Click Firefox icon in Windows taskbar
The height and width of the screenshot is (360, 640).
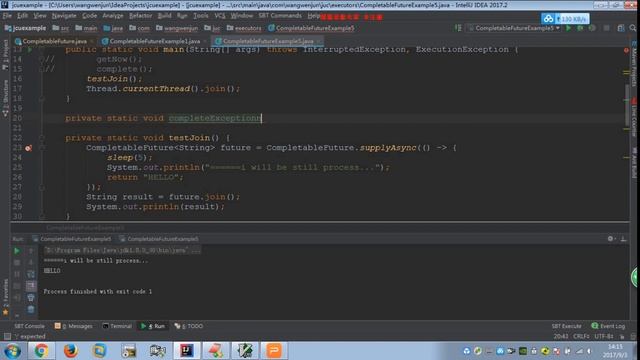[70, 350]
